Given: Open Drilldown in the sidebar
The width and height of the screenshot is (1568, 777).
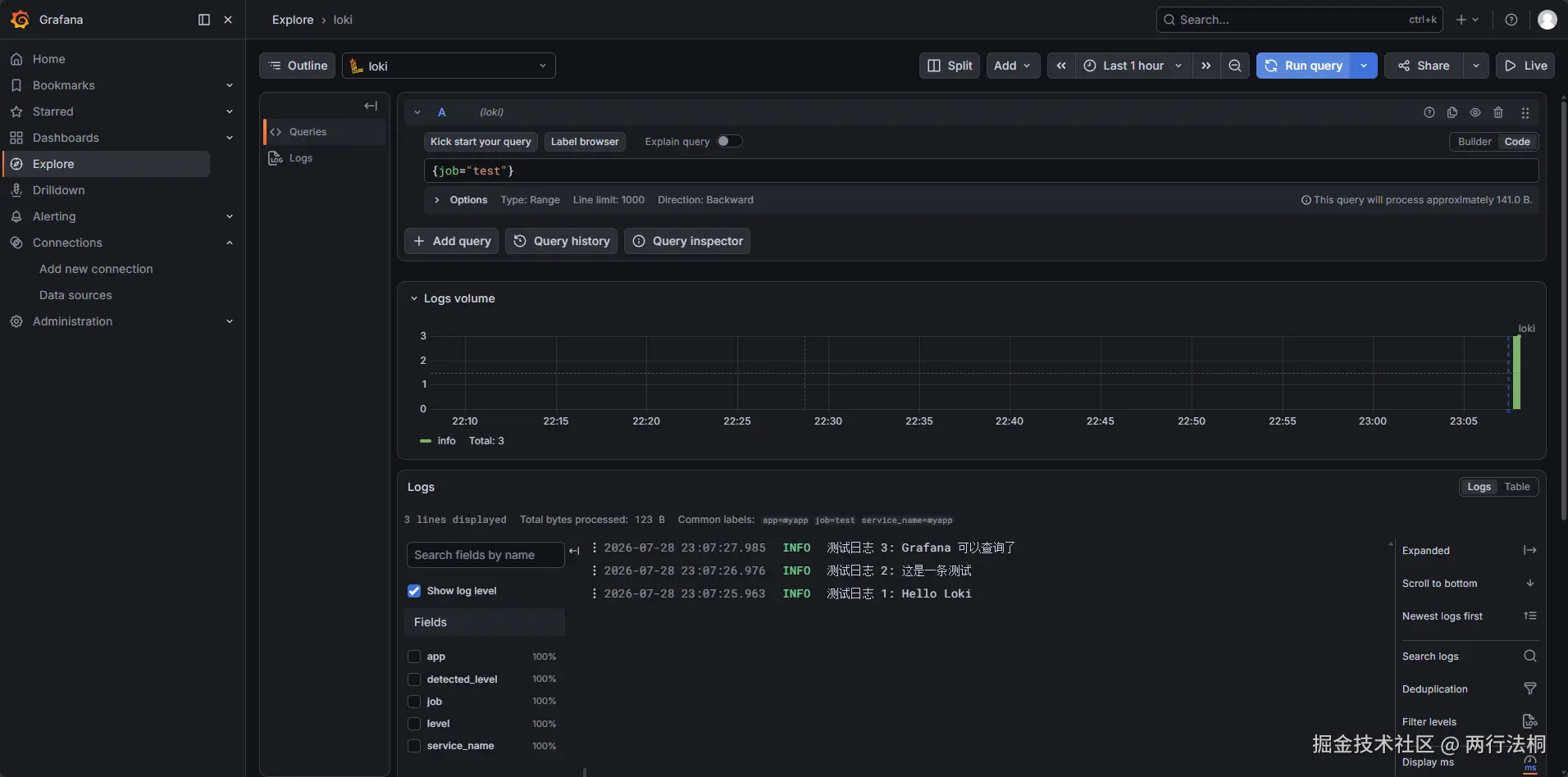Looking at the screenshot, I should 59,190.
